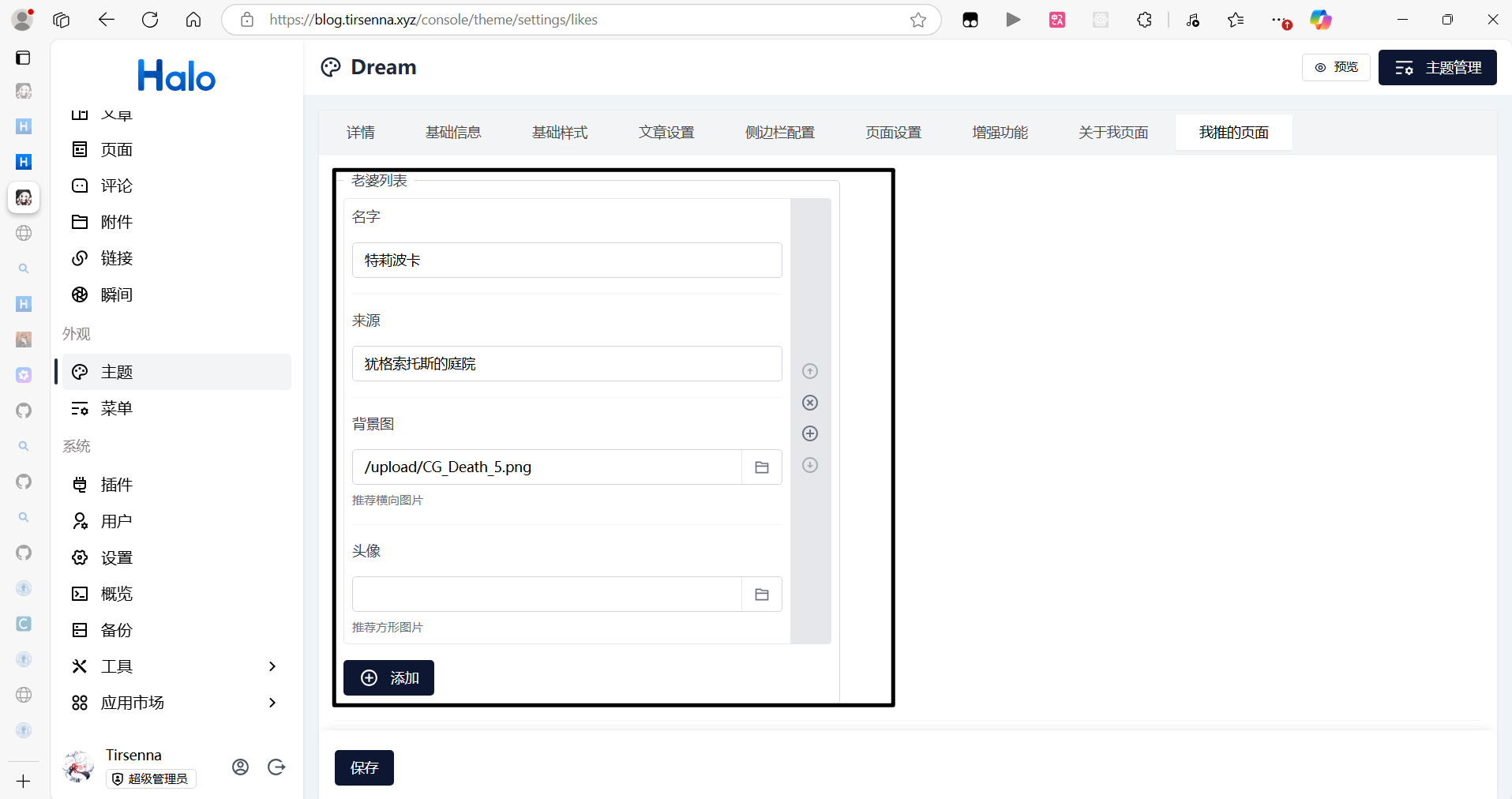Click the 添加 button
Image resolution: width=1512 pixels, height=799 pixels.
coord(388,677)
